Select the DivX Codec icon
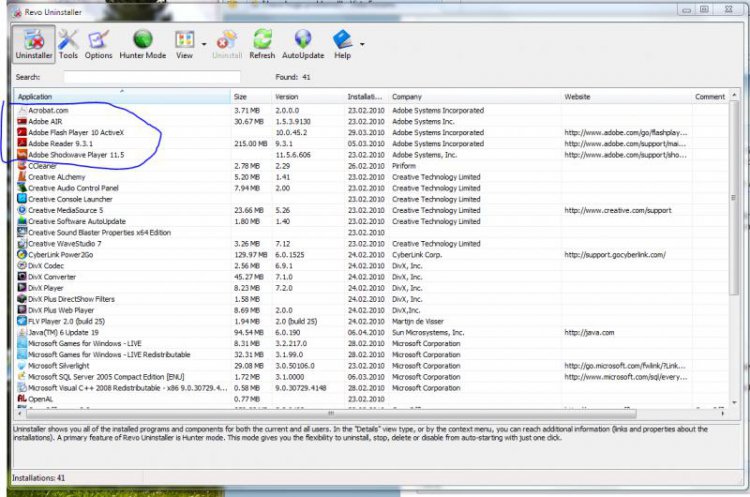750x497 pixels. pyautogui.click(x=22, y=265)
